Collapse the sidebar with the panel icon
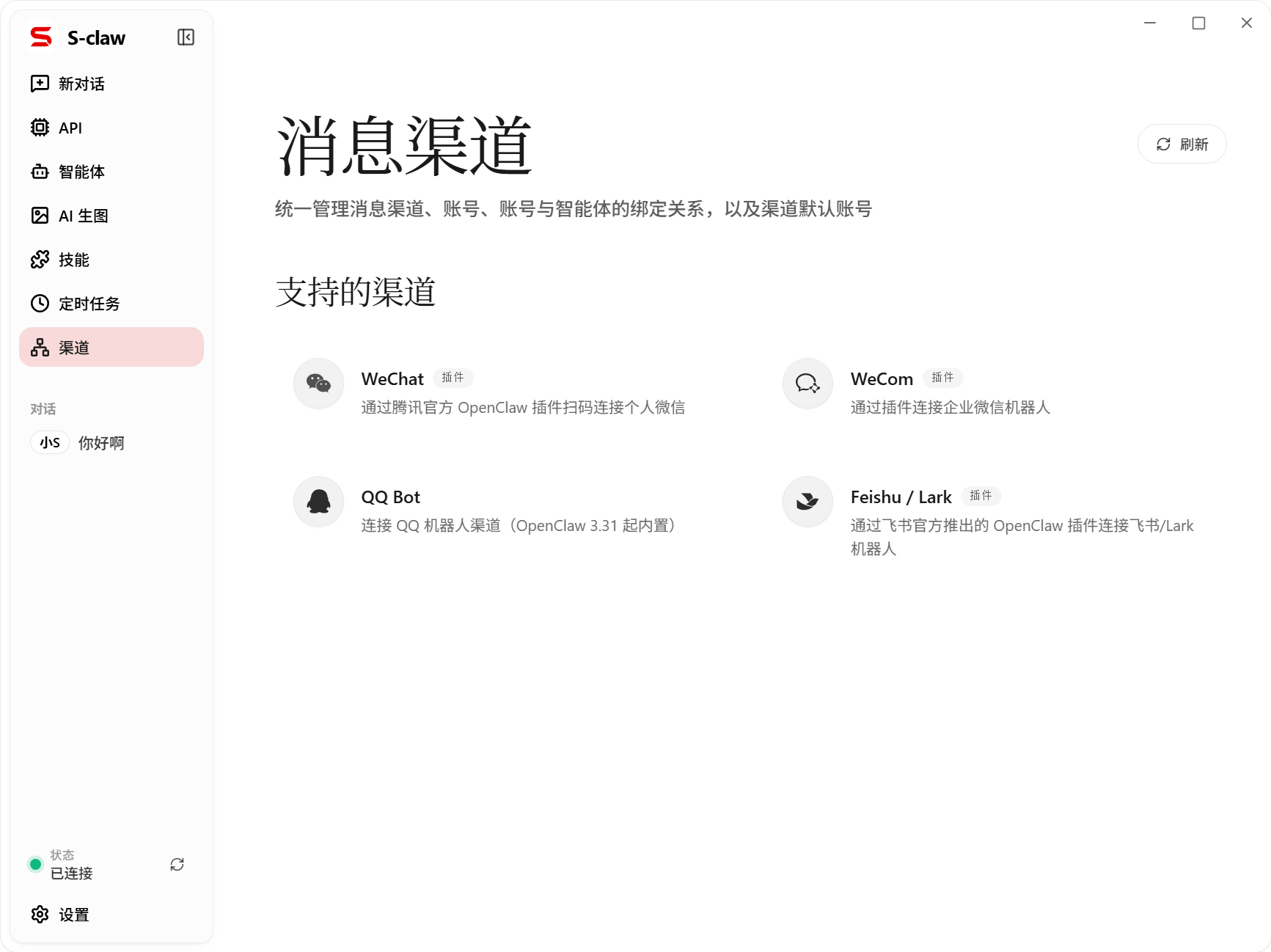This screenshot has width=1271, height=952. 186,37
